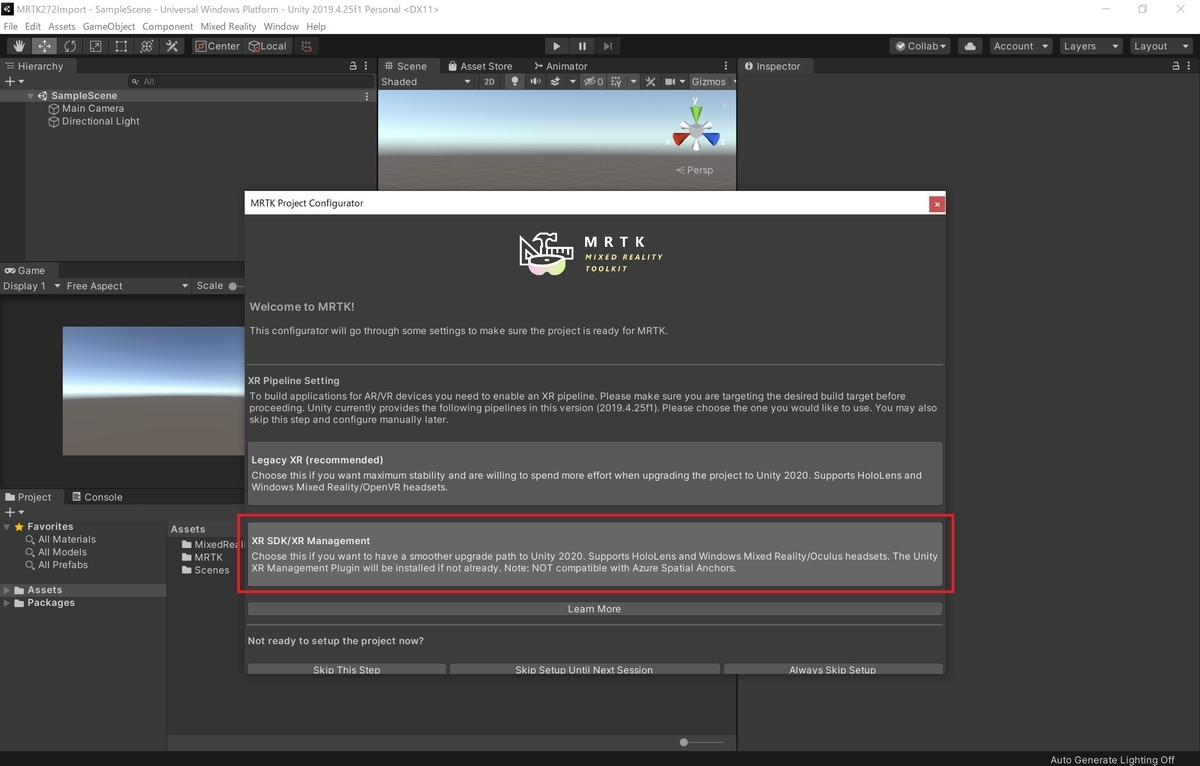Viewport: 1200px width, 766px height.
Task: Click Always Skip Setup button
Action: click(832, 669)
